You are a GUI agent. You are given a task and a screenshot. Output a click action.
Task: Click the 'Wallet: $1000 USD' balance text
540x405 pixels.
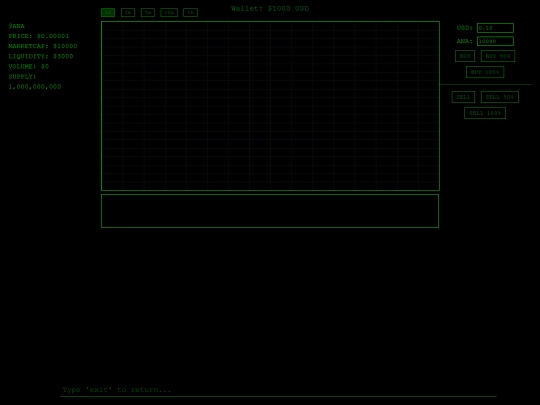[x=270, y=9]
